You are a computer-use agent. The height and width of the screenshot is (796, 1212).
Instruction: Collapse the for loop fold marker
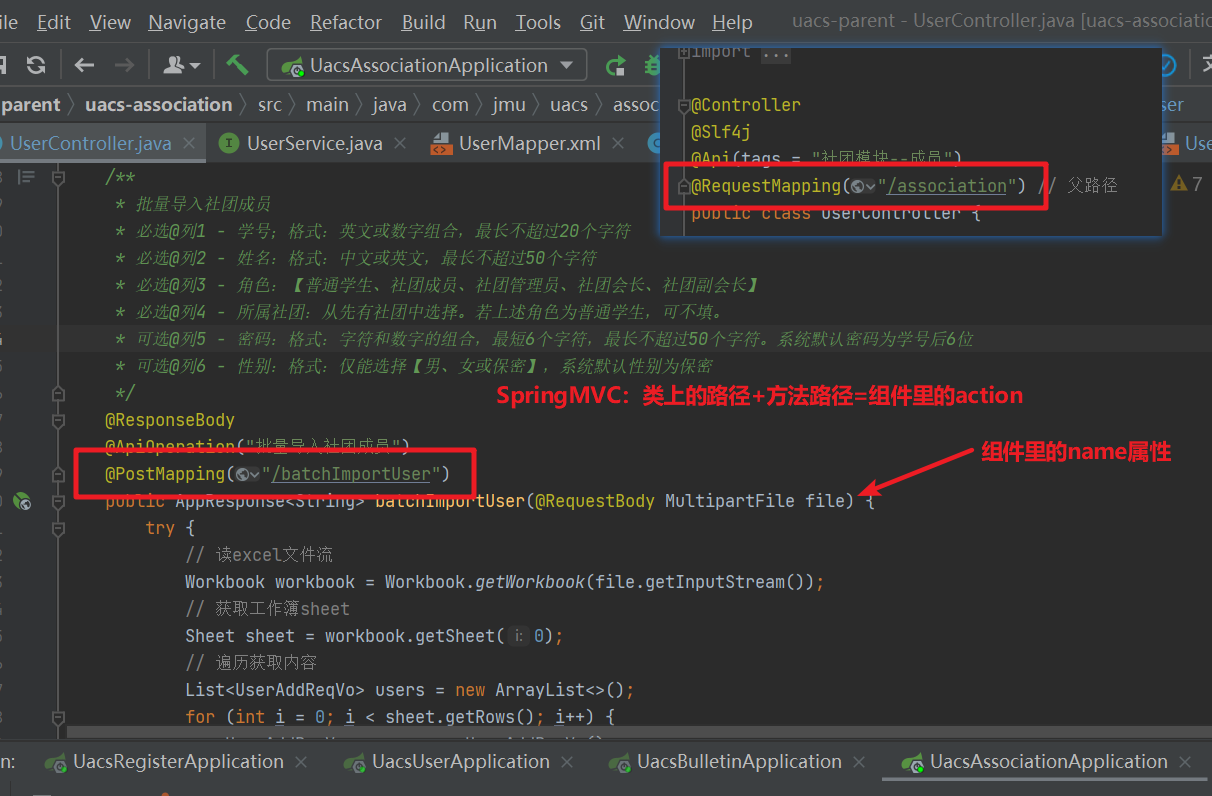(58, 717)
